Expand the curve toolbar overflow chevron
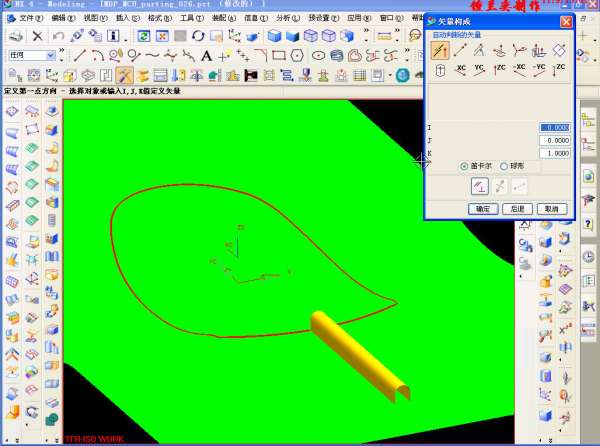600x446 pixels. (x=407, y=50)
